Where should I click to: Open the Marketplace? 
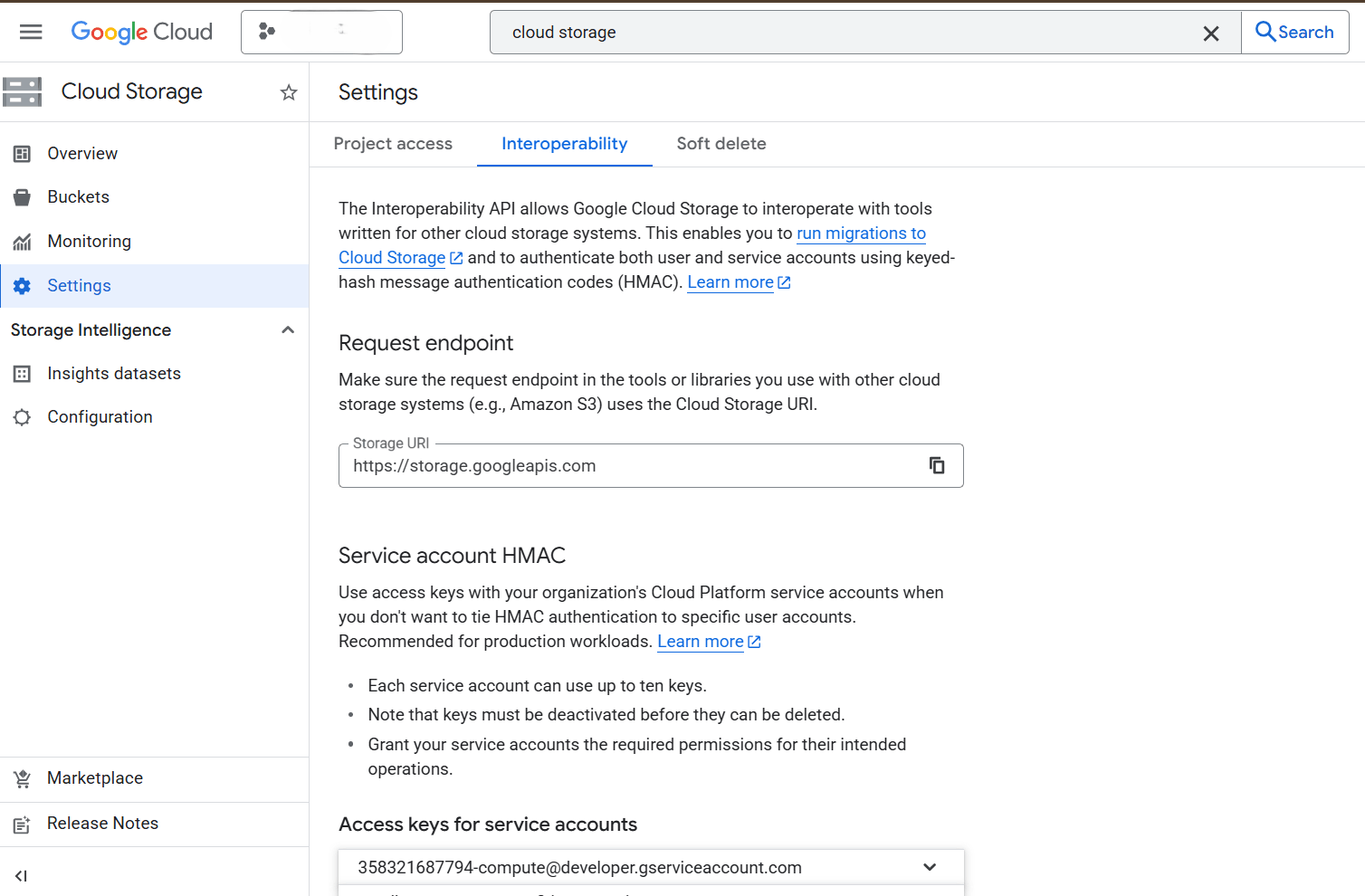coord(95,777)
